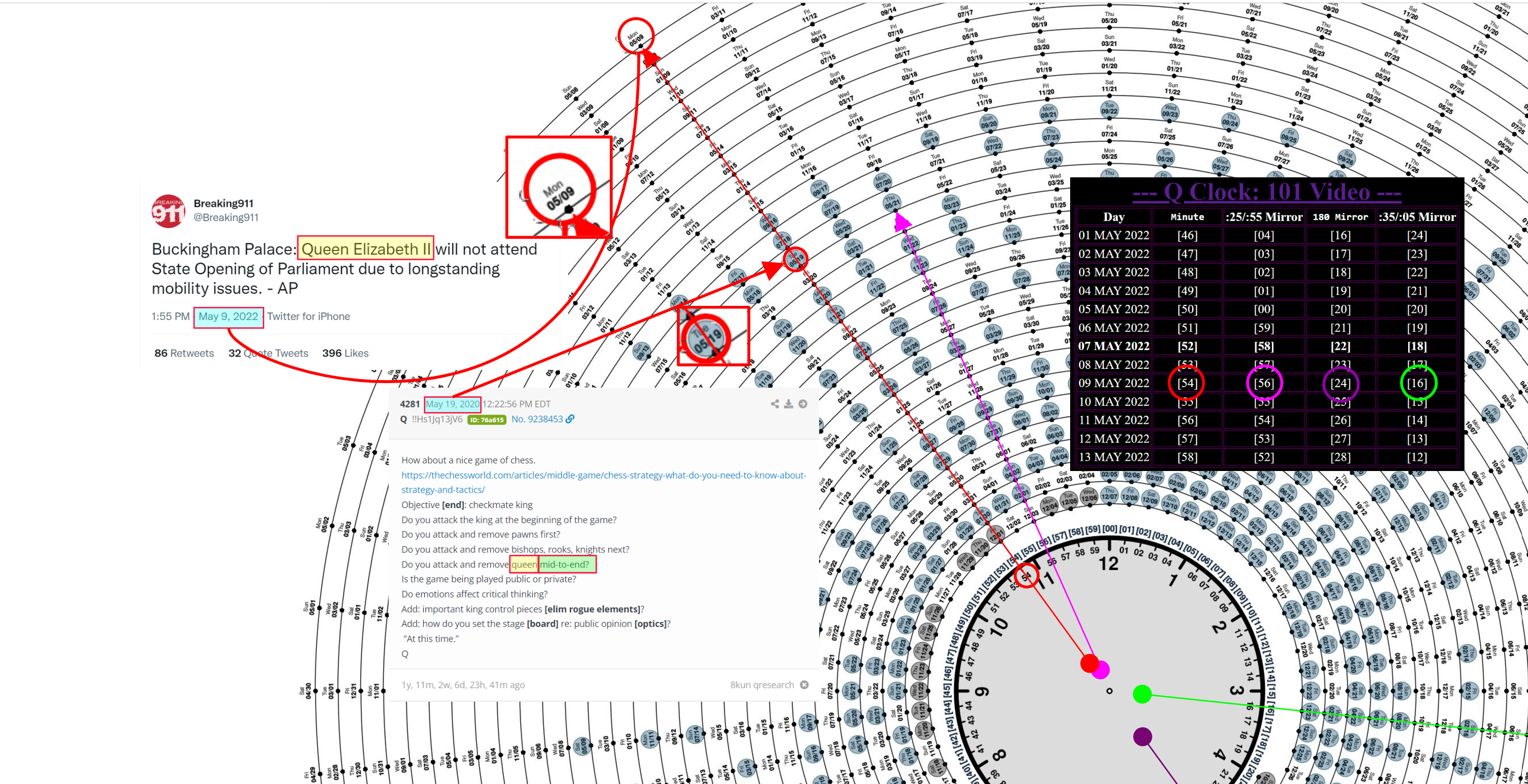
Task: Open the No. 9238453 post link
Action: coord(537,419)
